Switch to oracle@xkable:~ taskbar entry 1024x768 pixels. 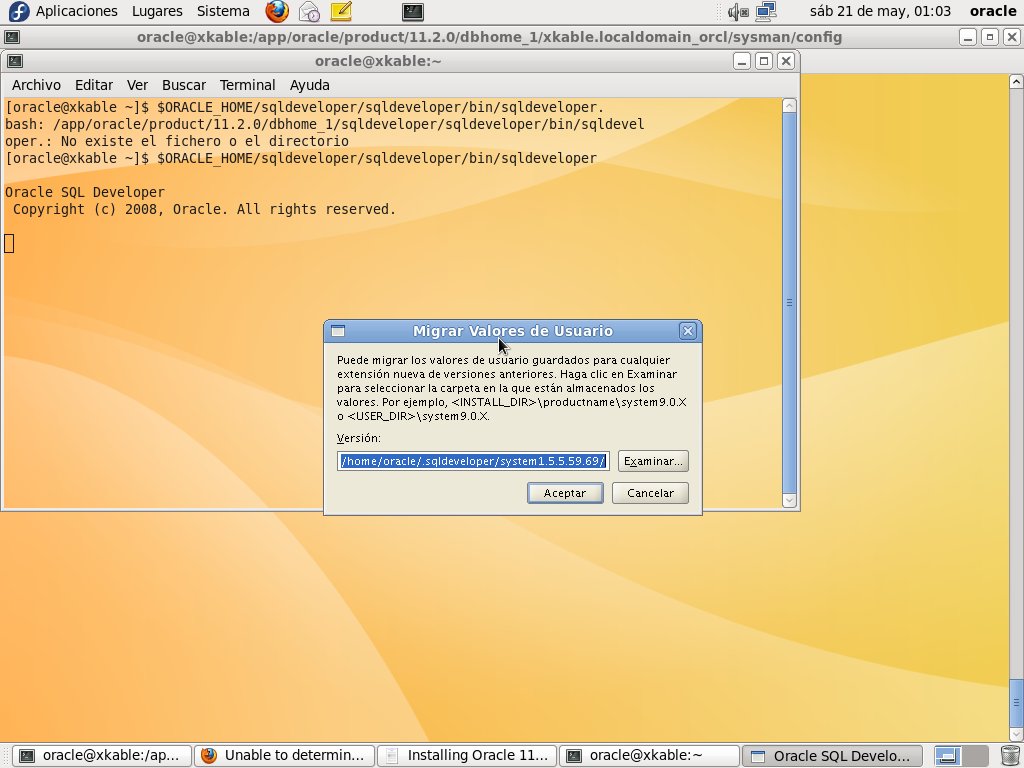tap(649, 756)
